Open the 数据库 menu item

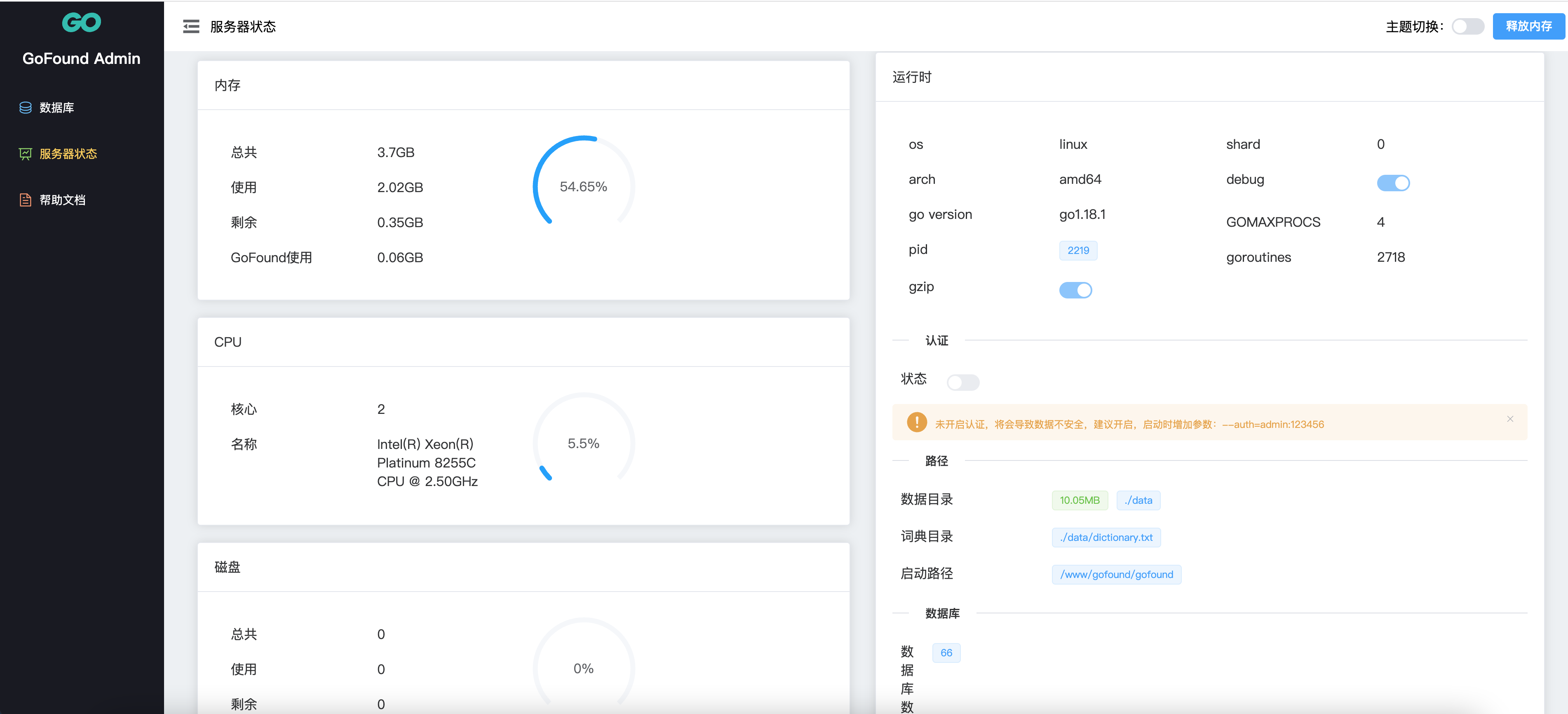point(56,108)
